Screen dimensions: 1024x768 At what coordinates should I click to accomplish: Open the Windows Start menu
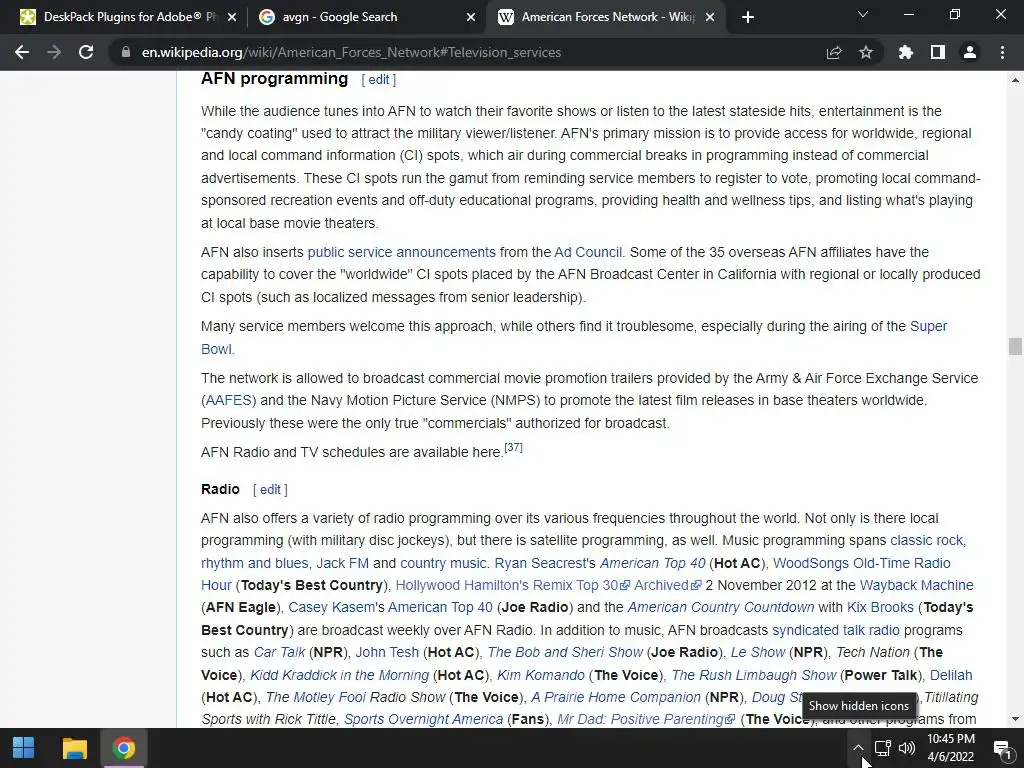click(24, 748)
